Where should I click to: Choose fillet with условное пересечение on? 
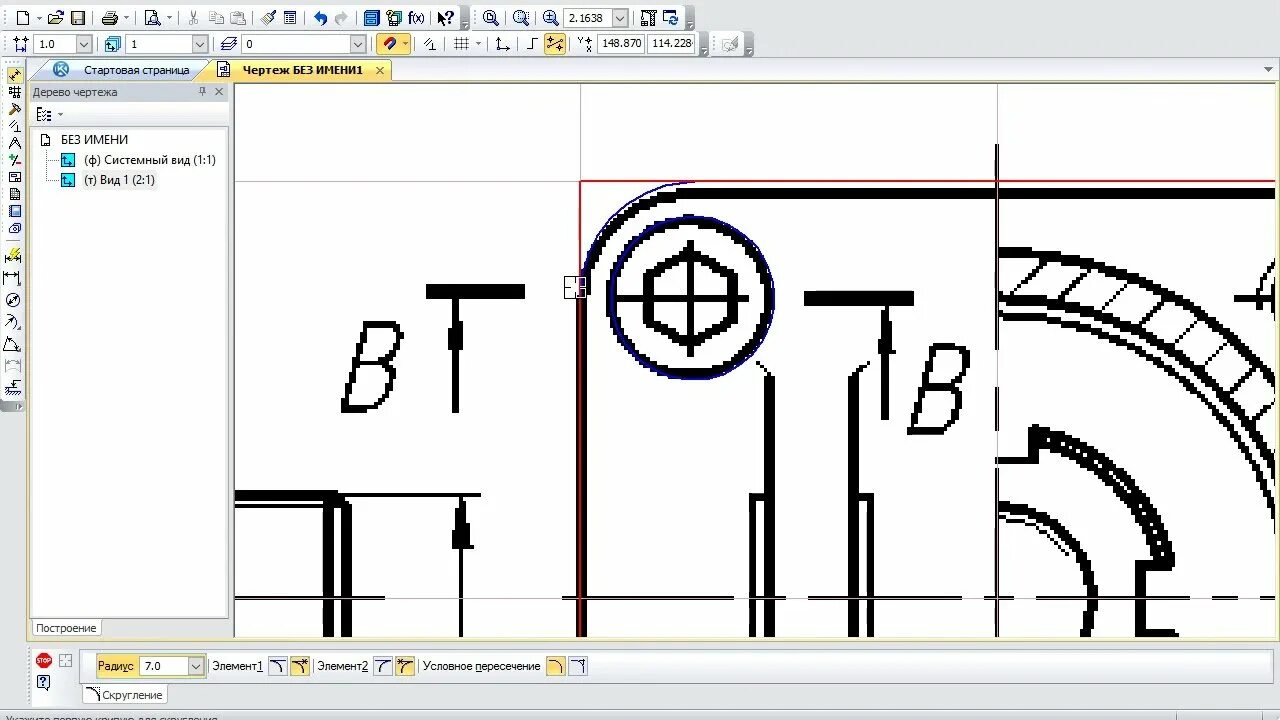tap(556, 666)
